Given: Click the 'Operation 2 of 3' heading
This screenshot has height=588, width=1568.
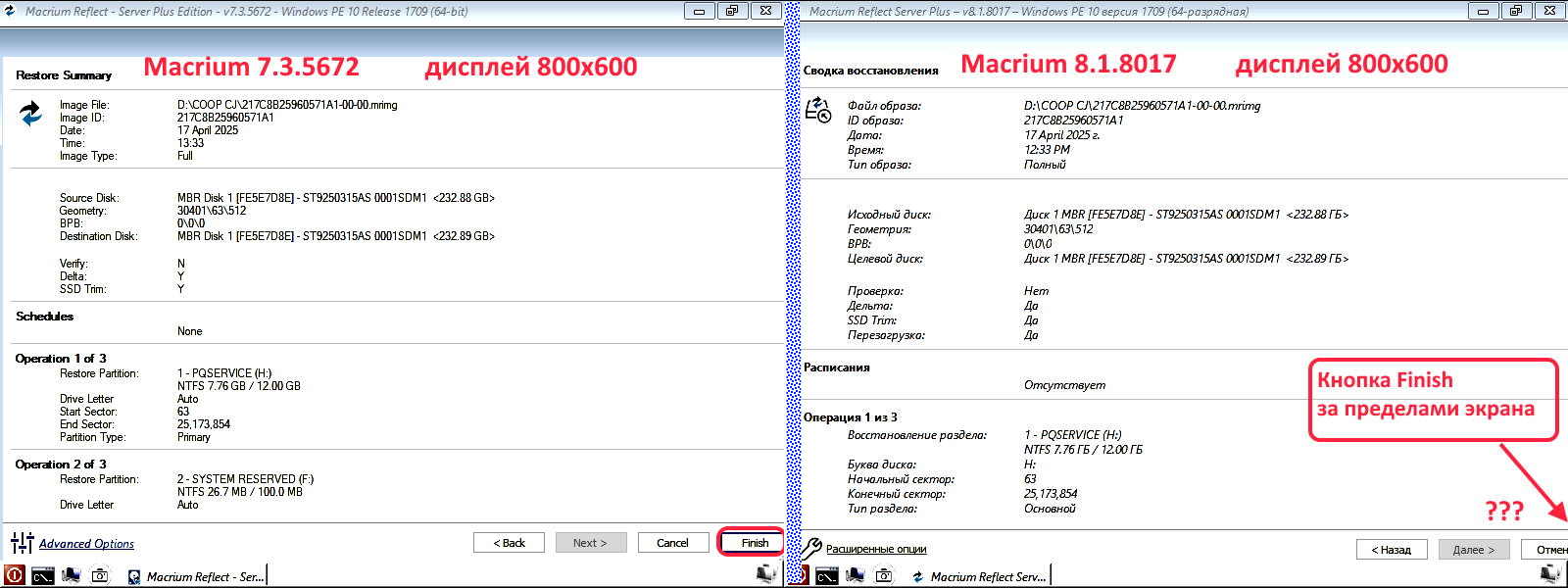Looking at the screenshot, I should (x=61, y=465).
